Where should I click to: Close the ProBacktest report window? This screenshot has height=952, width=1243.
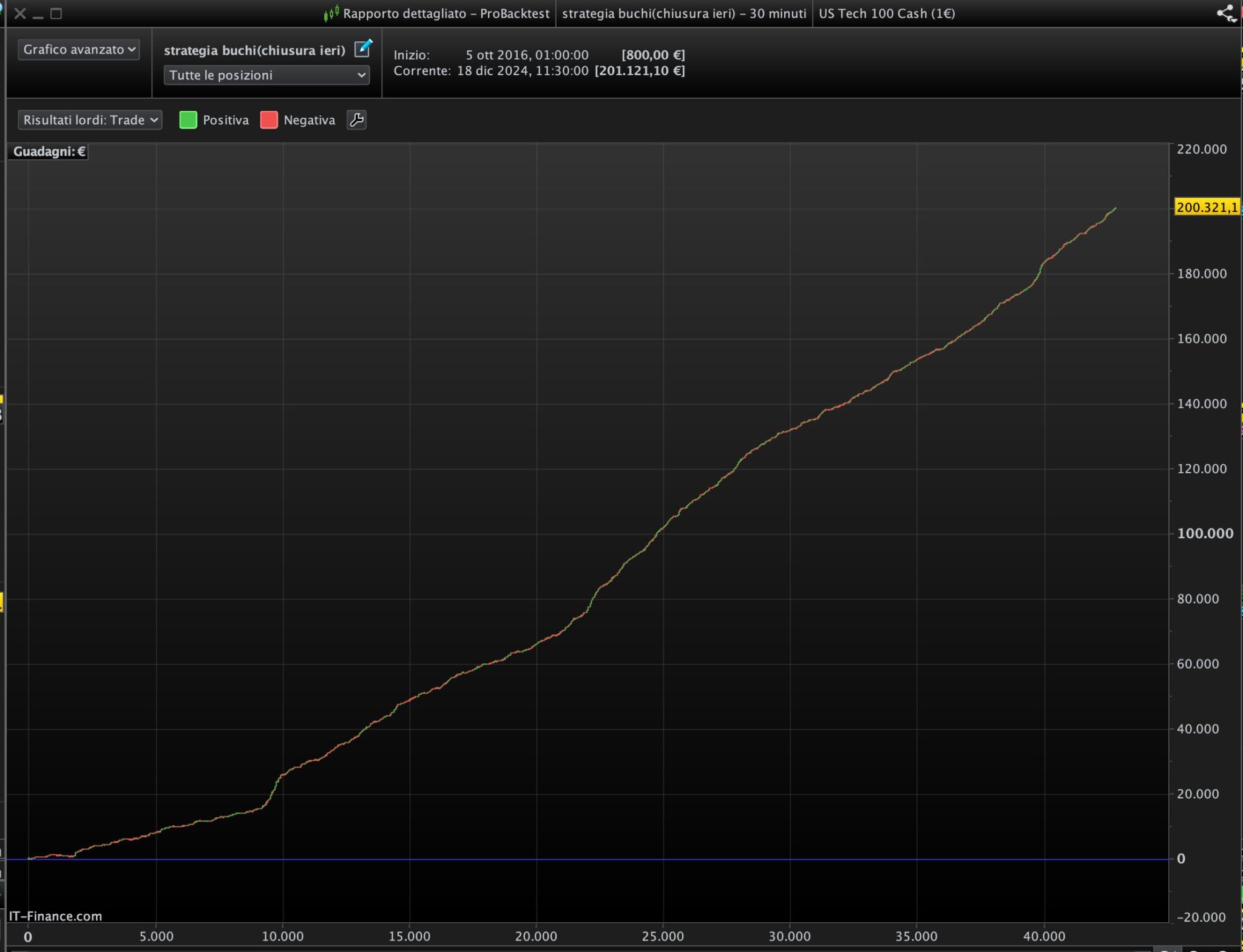(x=20, y=13)
